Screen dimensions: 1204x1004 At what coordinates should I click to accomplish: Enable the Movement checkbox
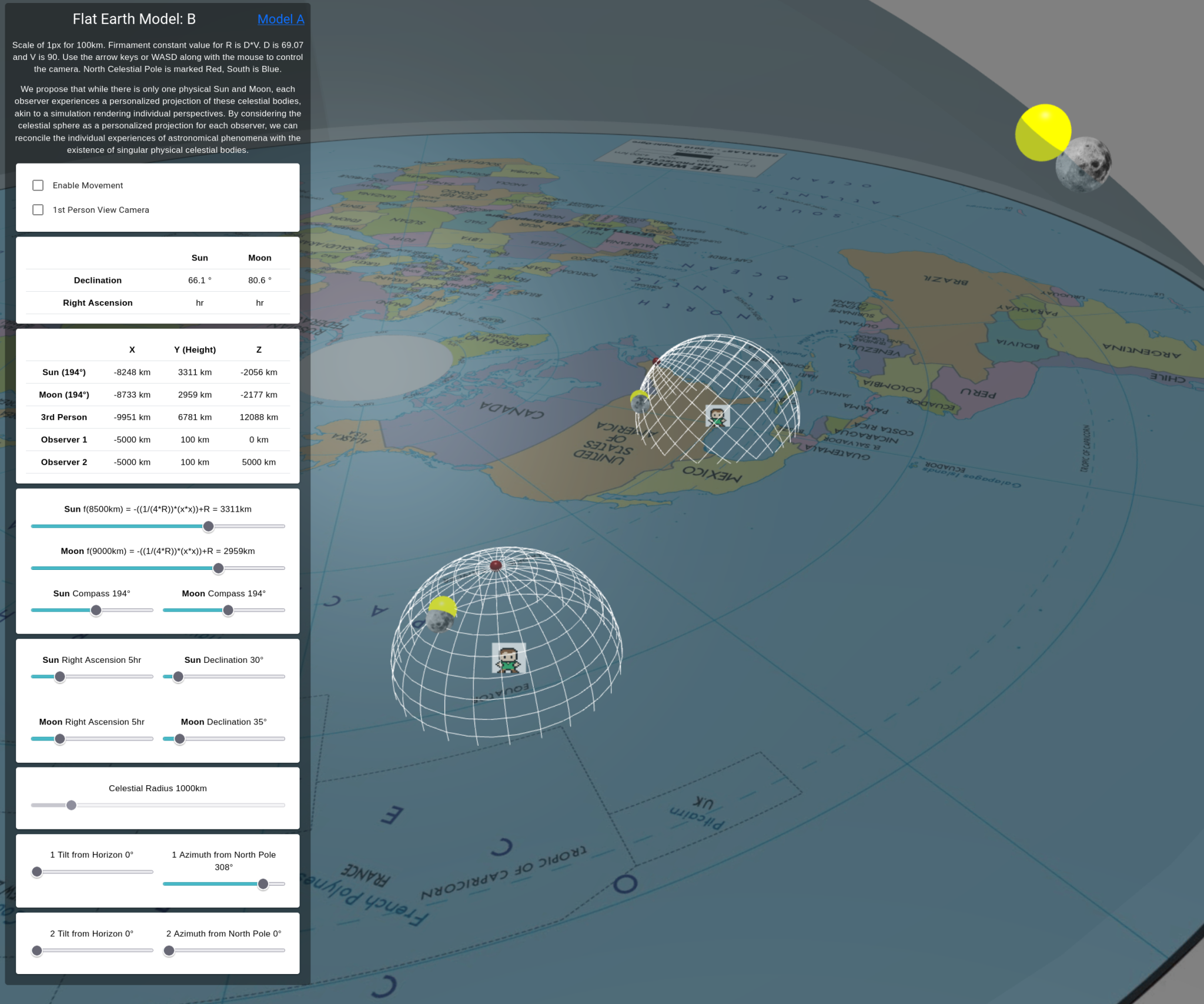point(38,185)
